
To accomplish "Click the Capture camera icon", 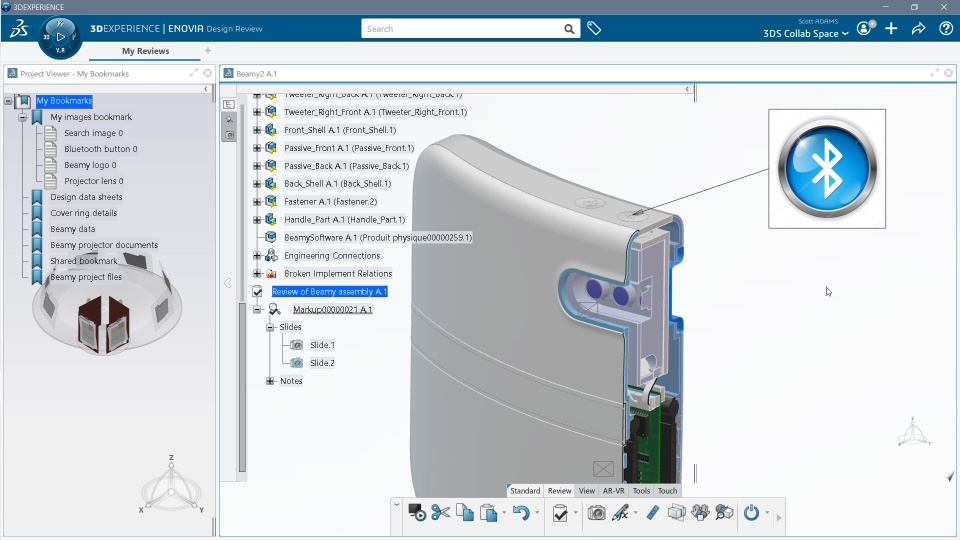I will (x=596, y=512).
